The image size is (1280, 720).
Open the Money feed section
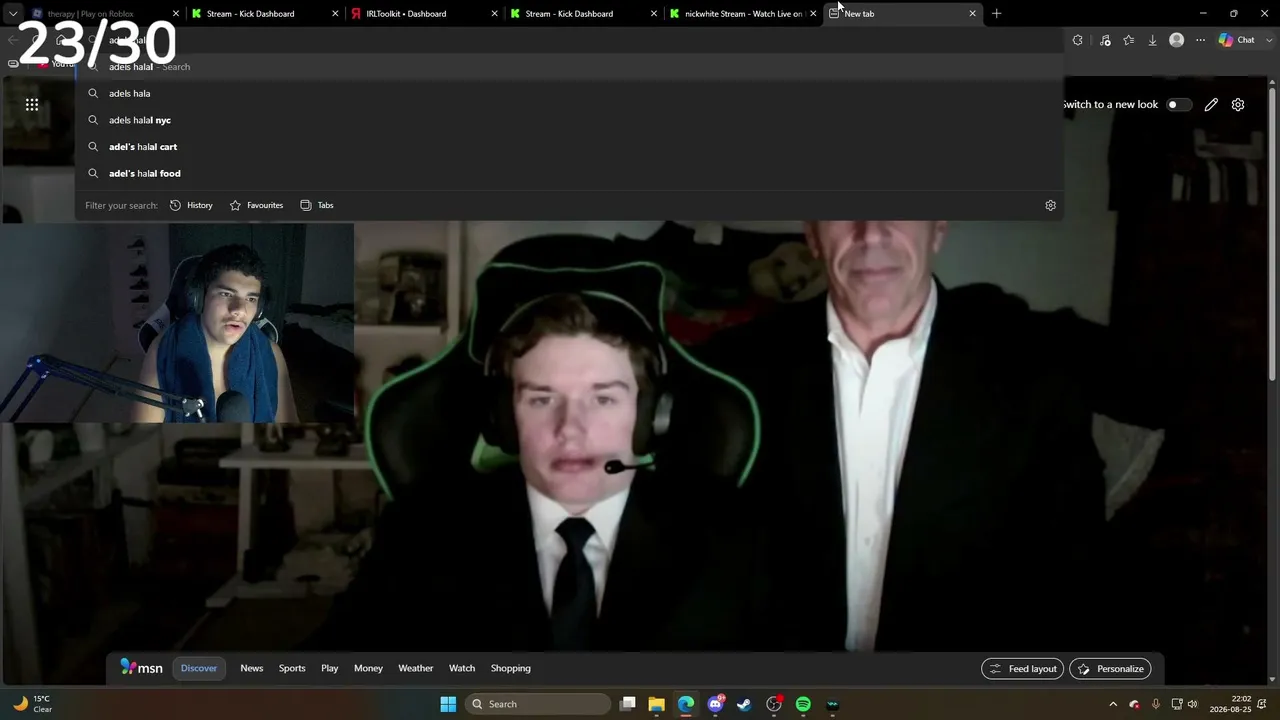(x=368, y=668)
